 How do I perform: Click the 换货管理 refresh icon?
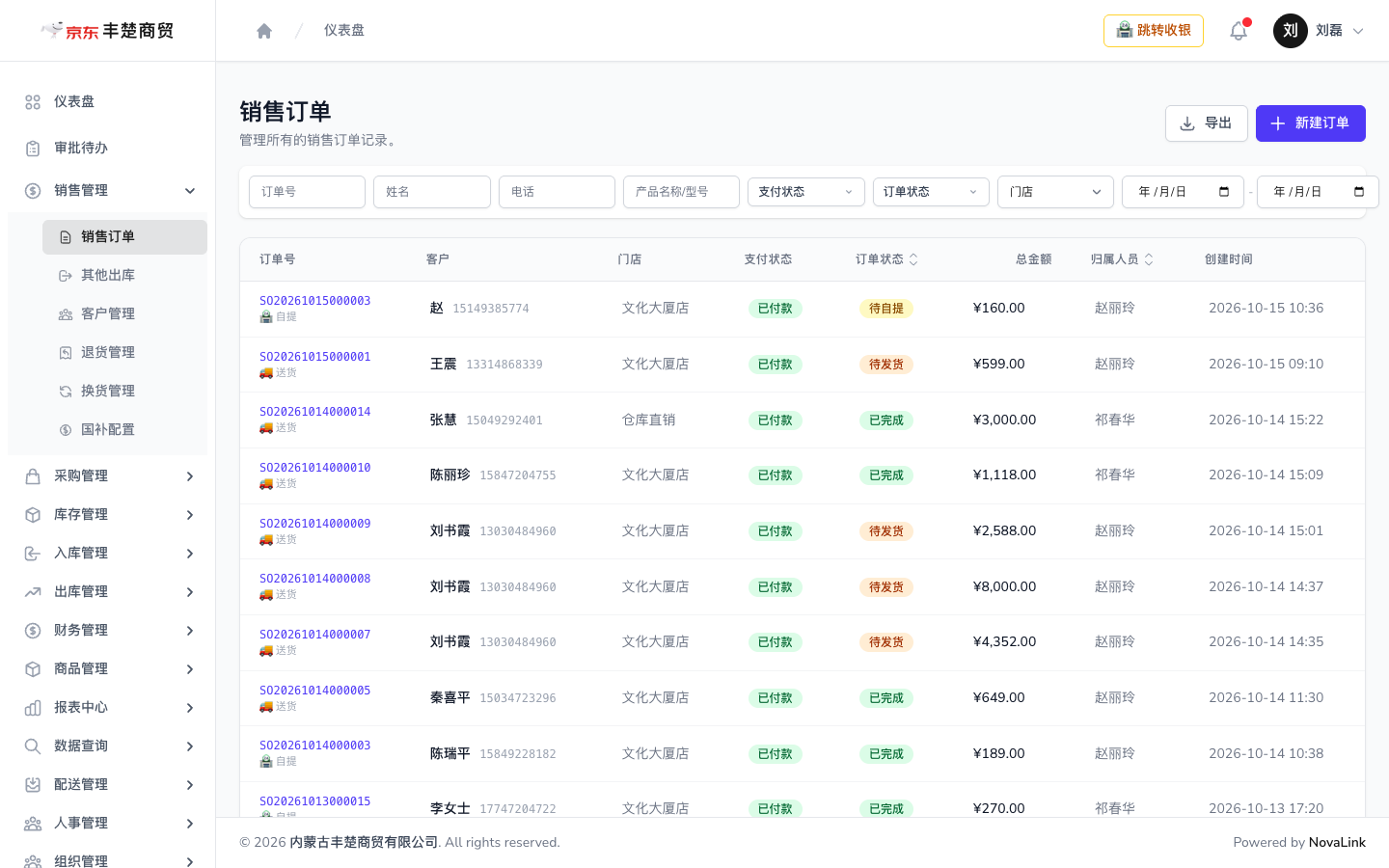(66, 392)
